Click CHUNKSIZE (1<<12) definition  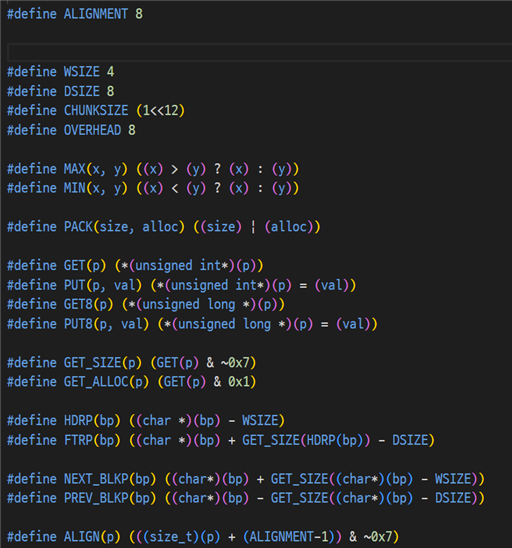pos(96,110)
